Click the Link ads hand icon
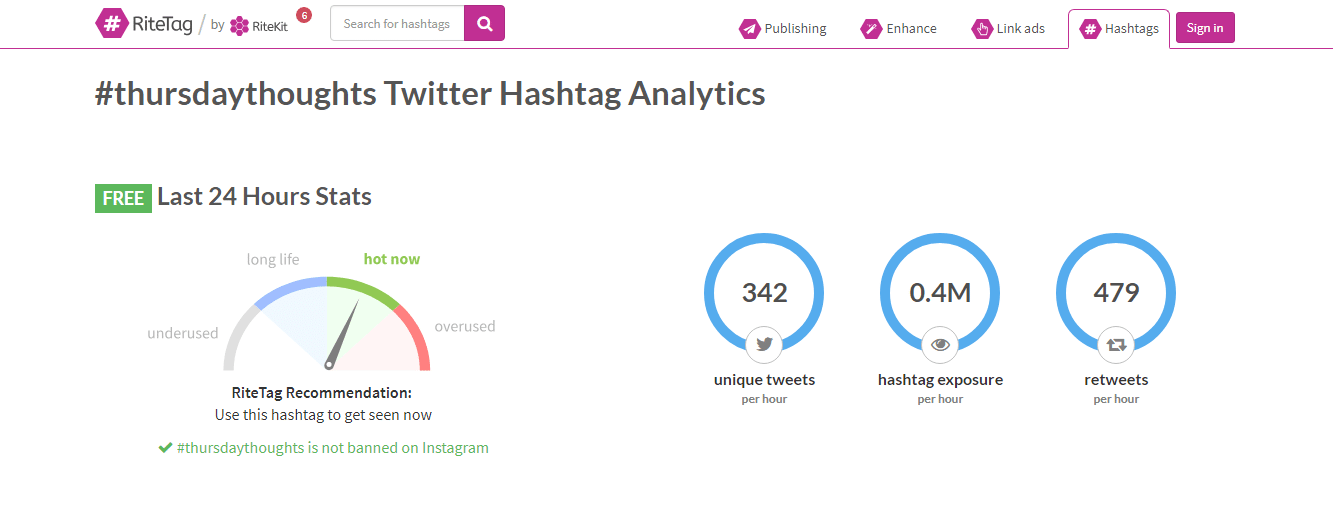 pyautogui.click(x=982, y=29)
